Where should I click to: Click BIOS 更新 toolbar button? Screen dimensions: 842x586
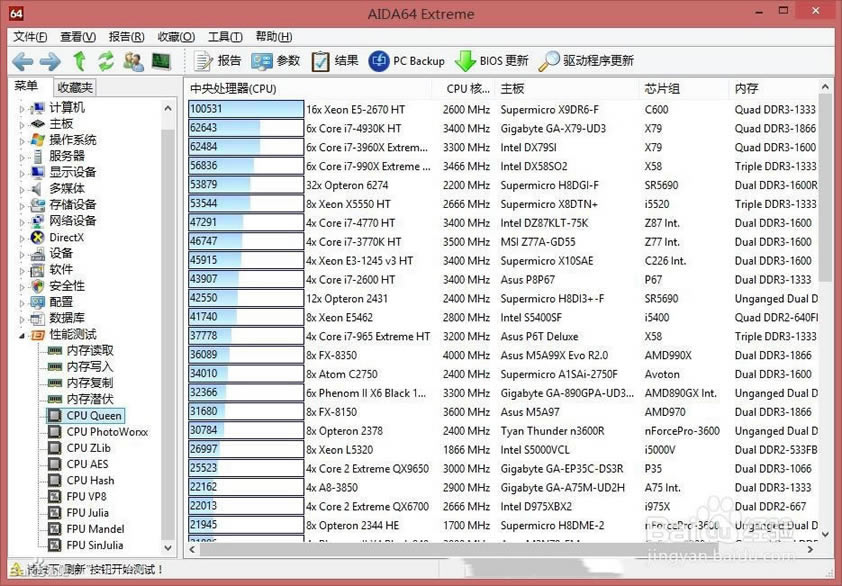point(491,61)
